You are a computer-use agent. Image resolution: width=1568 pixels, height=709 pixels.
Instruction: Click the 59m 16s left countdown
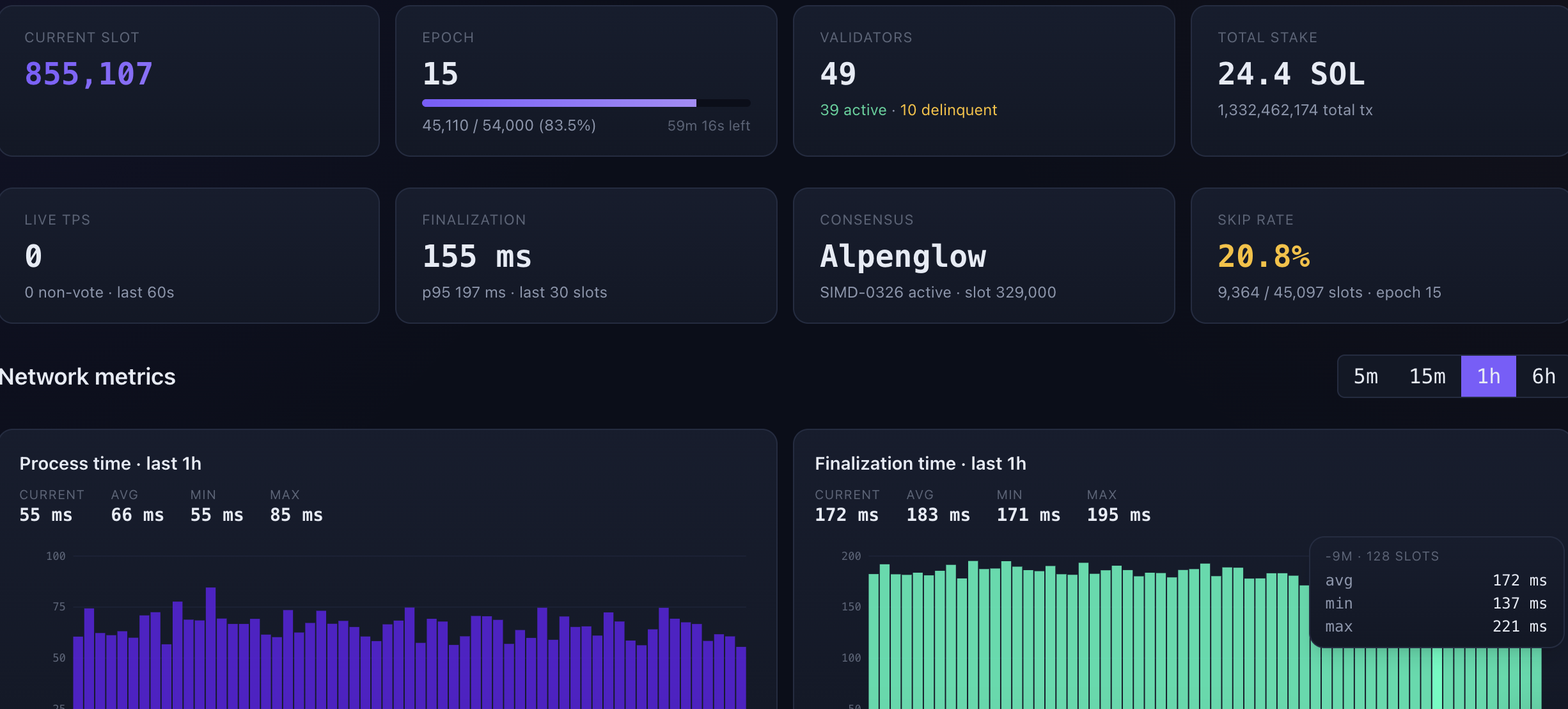709,126
